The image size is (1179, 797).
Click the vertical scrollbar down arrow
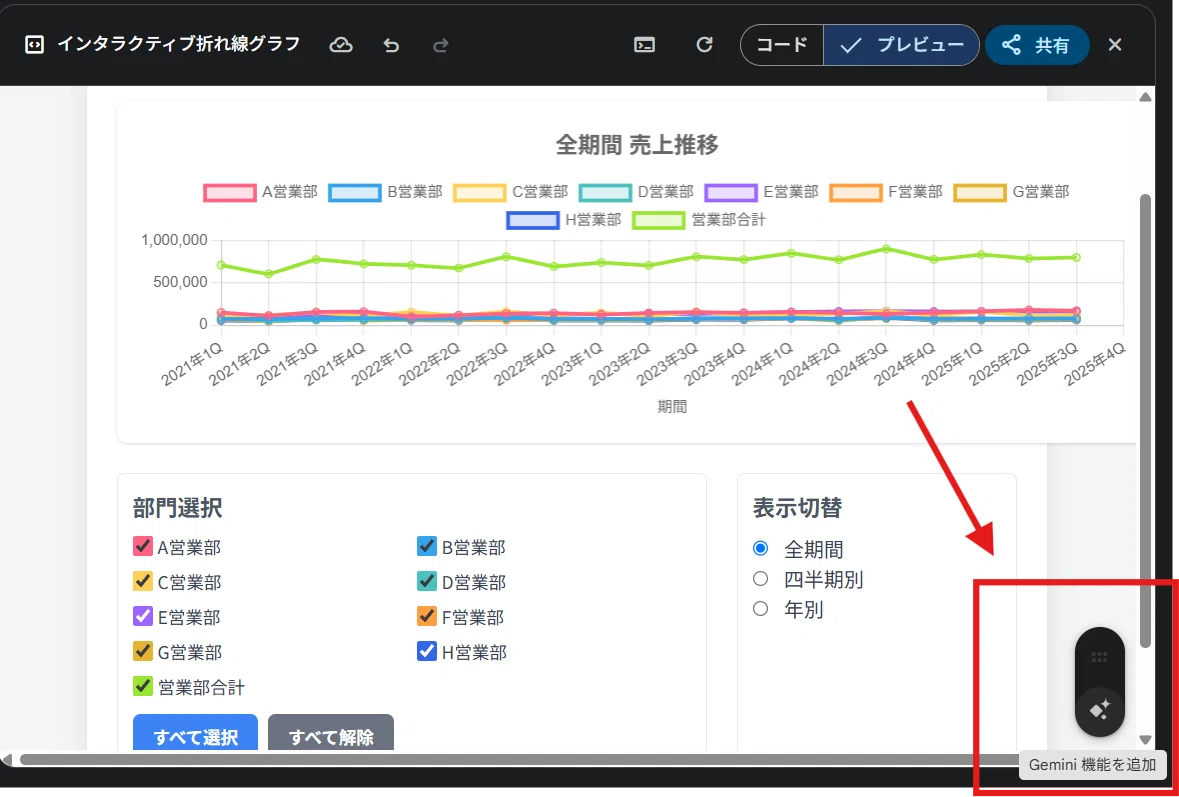point(1145,740)
